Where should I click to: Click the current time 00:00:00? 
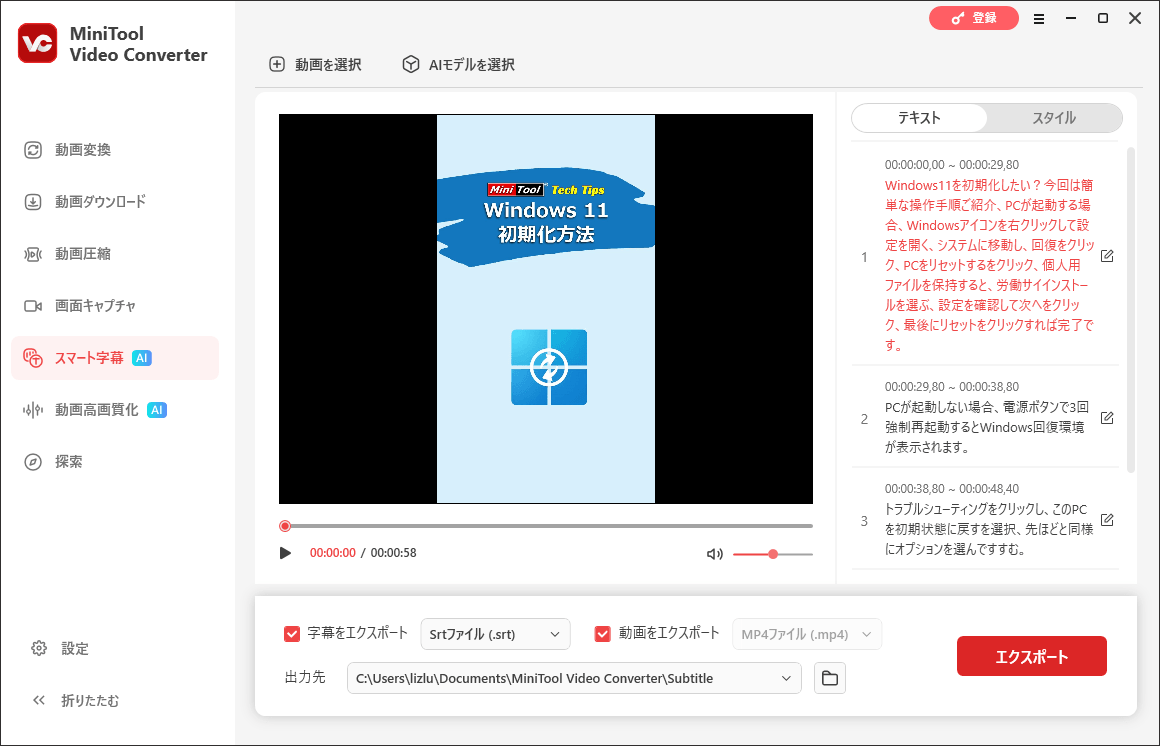[332, 553]
